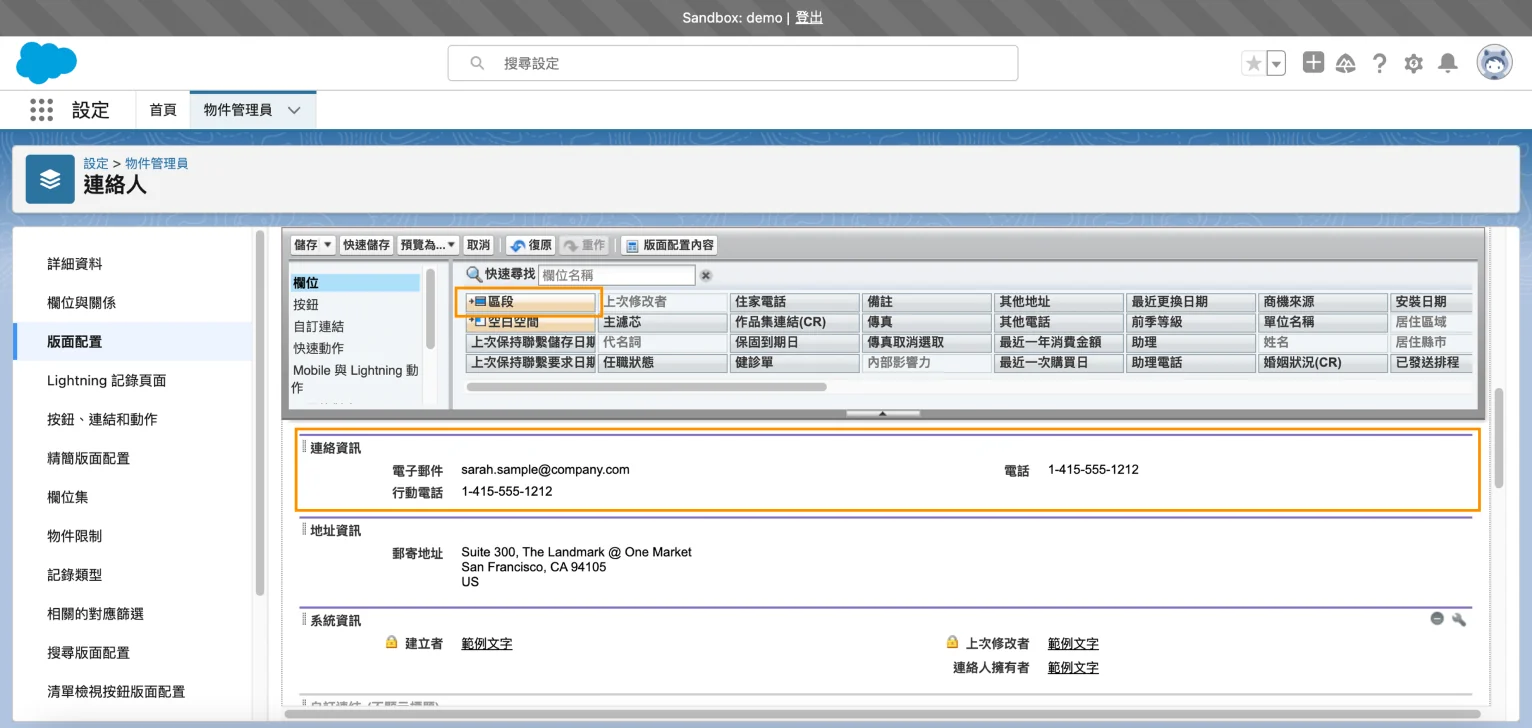
Task: Select the 住家電話 palette field
Action: point(794,302)
